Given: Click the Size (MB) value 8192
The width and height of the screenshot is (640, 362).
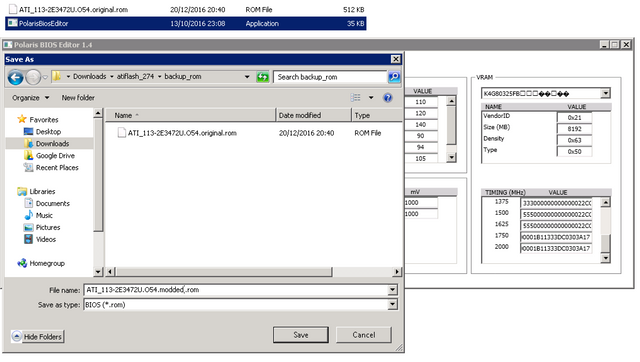Looking at the screenshot, I should click(x=574, y=129).
